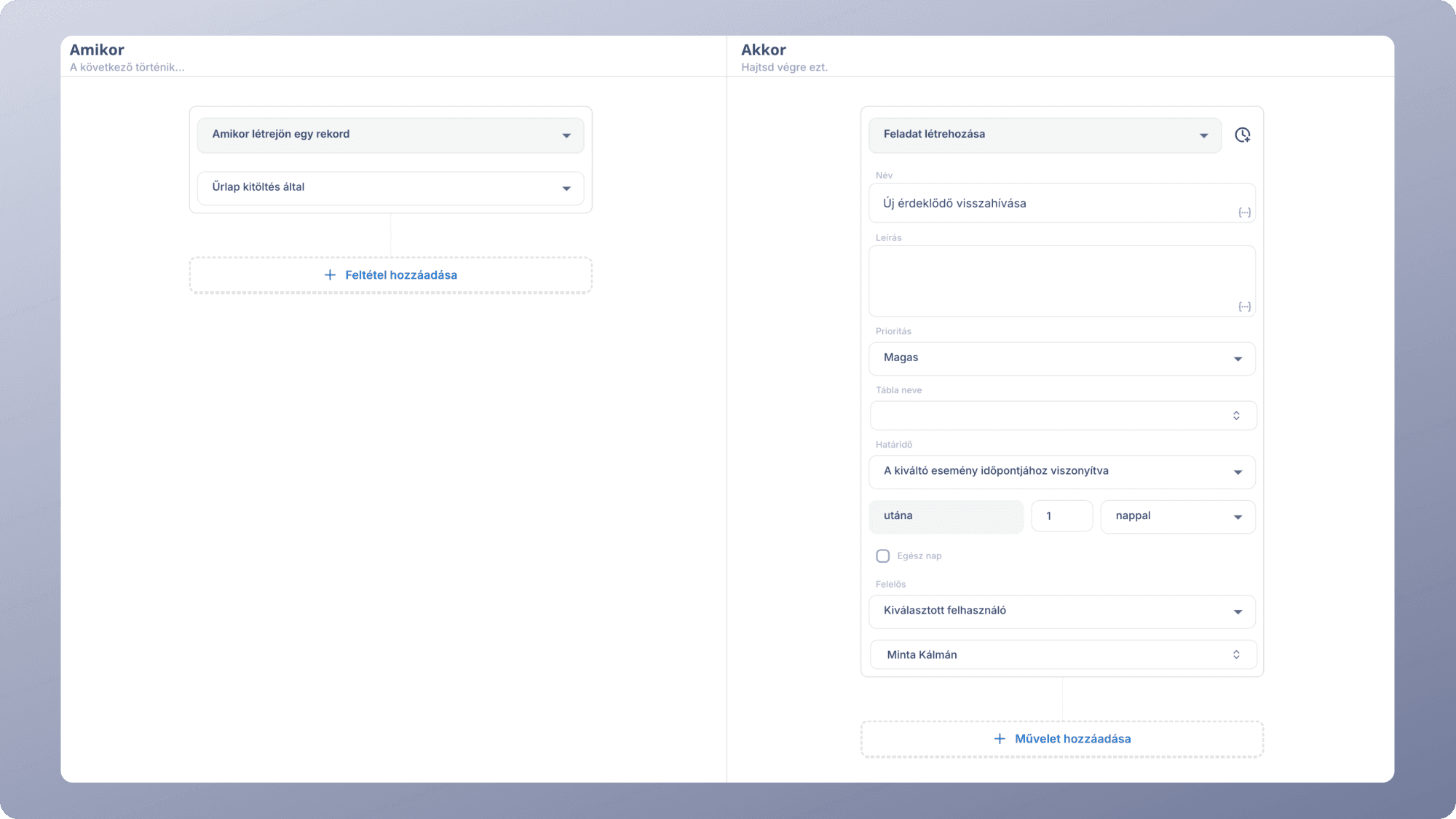This screenshot has height=819, width=1456.
Task: Insert variable using the icon in Név field
Action: tap(1245, 213)
